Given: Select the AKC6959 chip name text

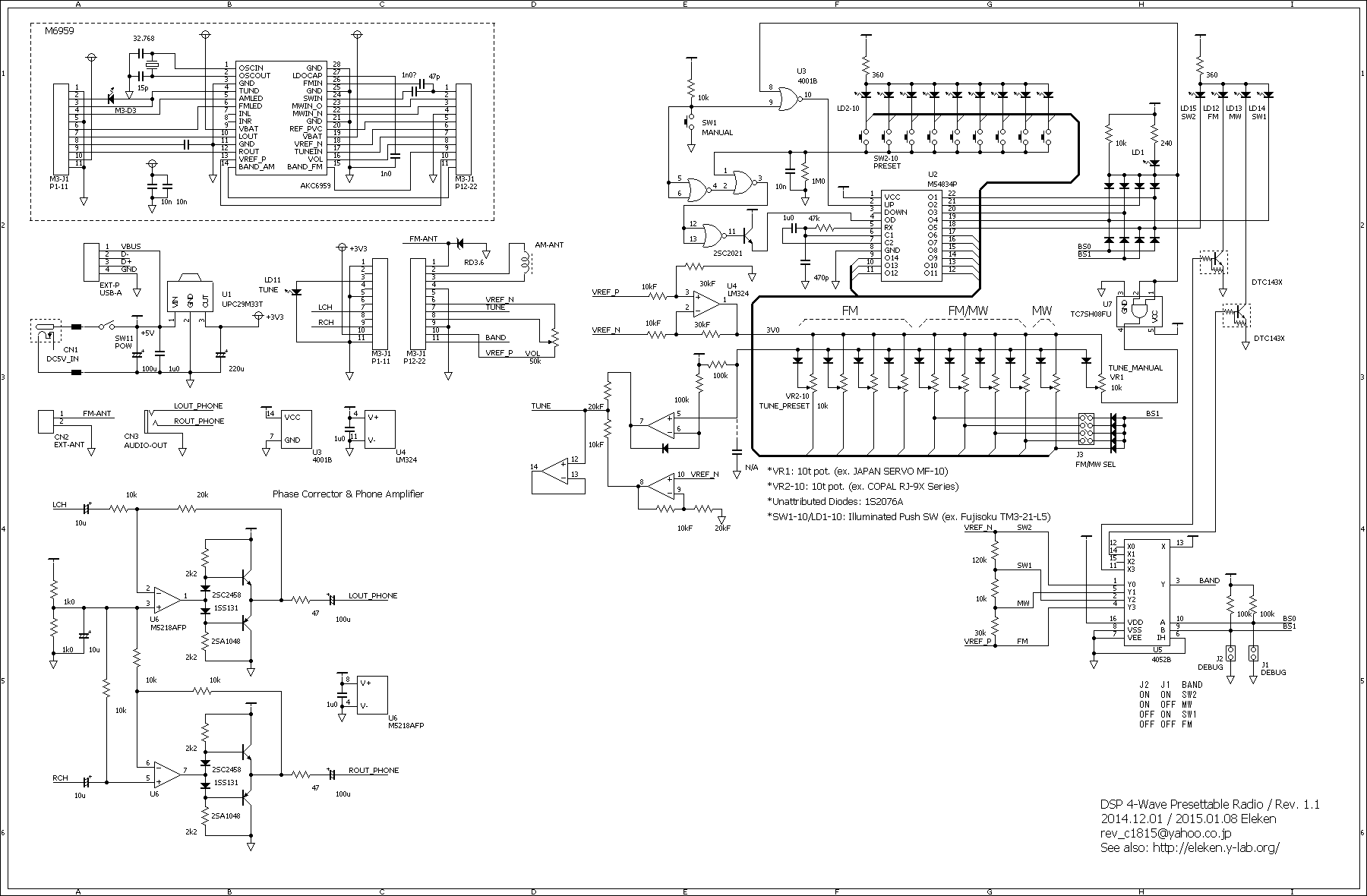Looking at the screenshot, I should click(317, 185).
